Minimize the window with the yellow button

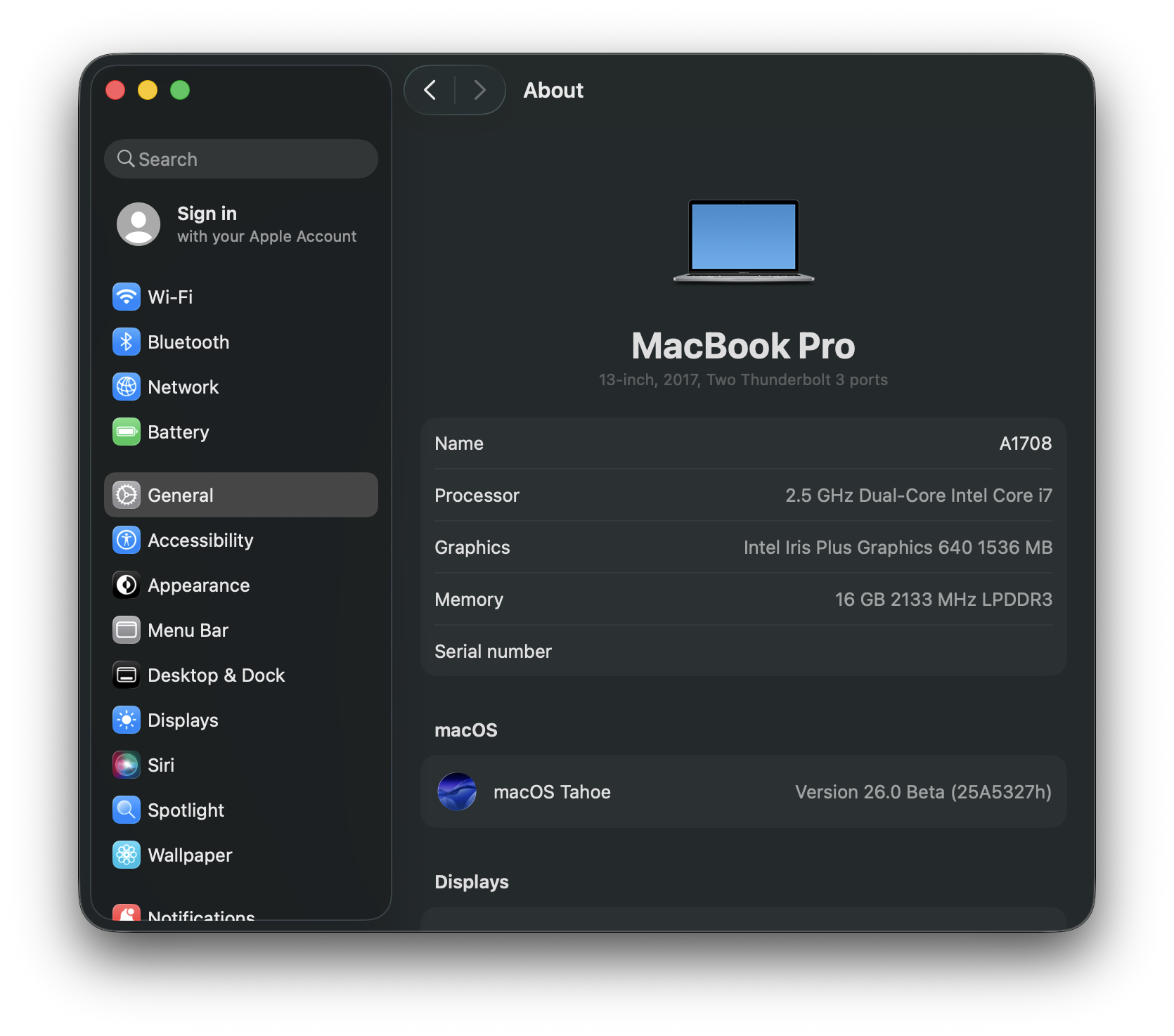148,90
